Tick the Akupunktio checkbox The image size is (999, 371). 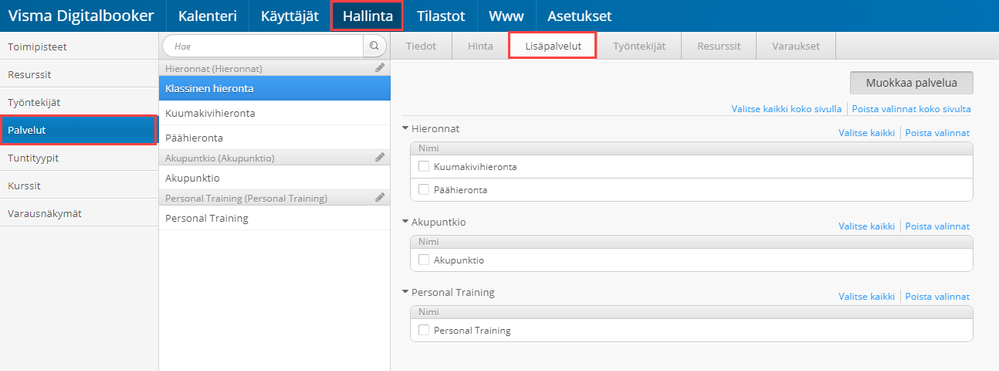[424, 259]
